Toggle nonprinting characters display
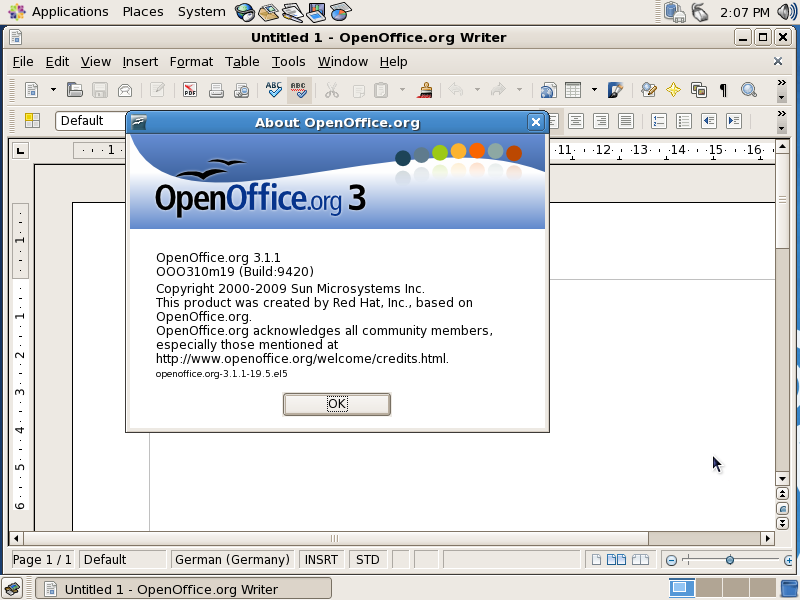 pos(721,90)
